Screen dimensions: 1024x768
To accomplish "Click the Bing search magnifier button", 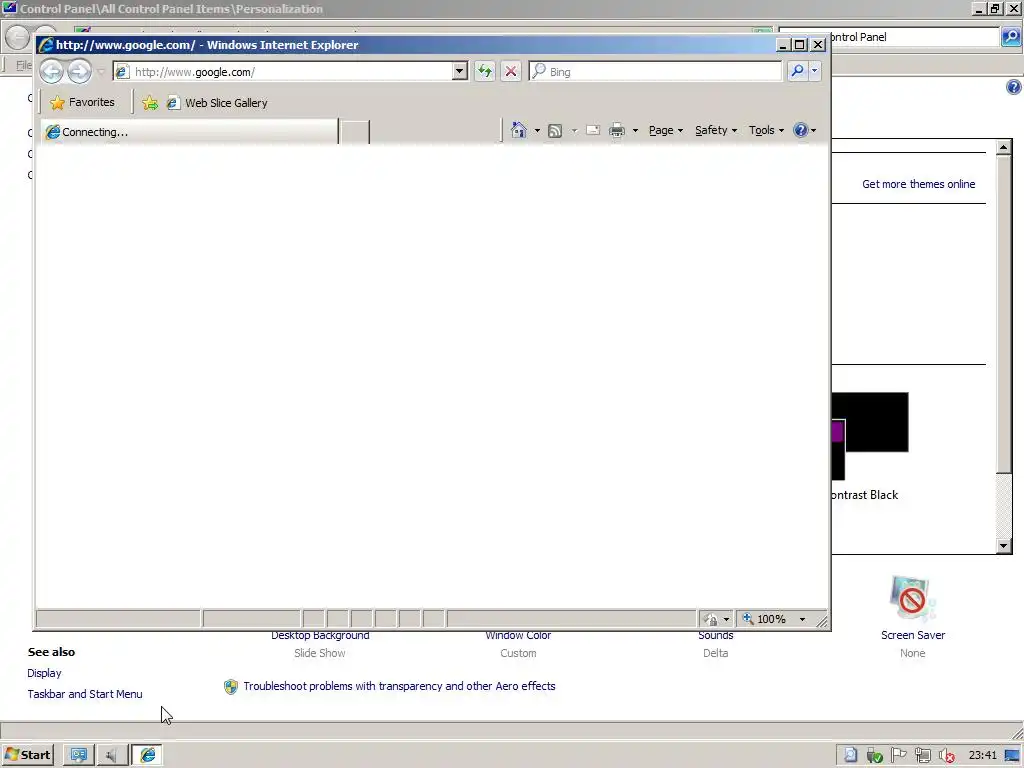I will 797,71.
